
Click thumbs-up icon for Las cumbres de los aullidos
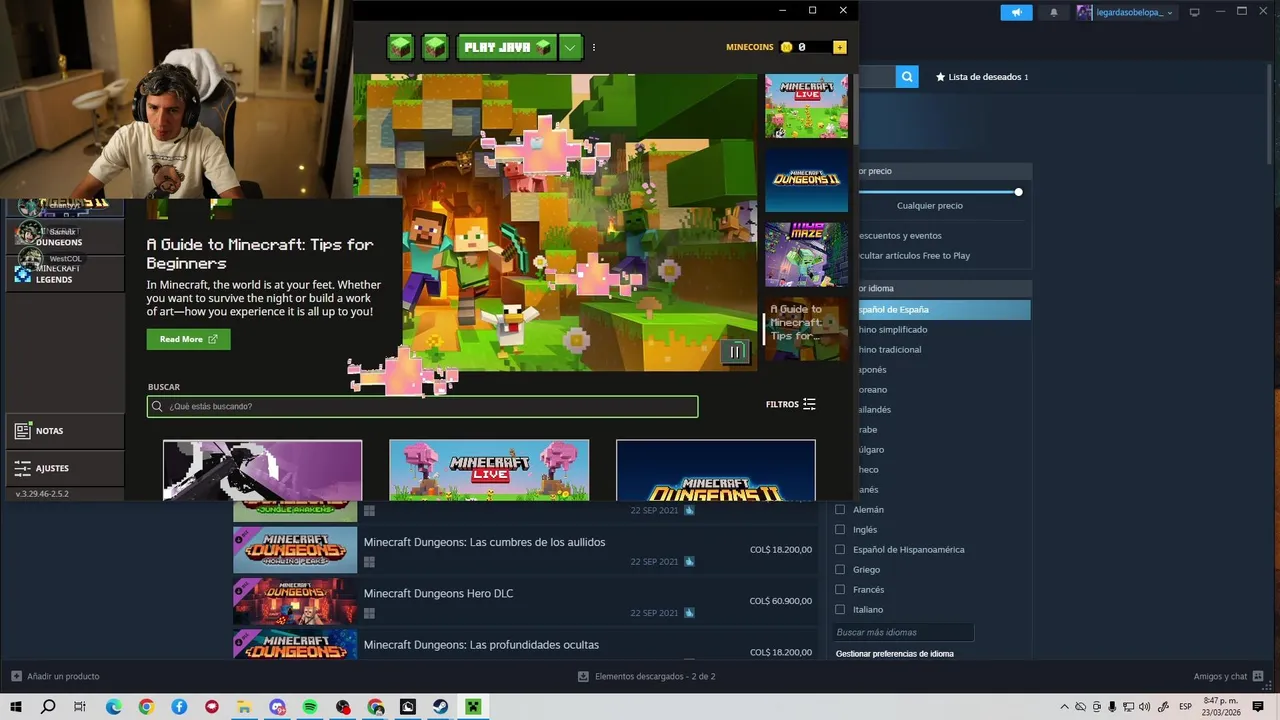click(x=689, y=562)
